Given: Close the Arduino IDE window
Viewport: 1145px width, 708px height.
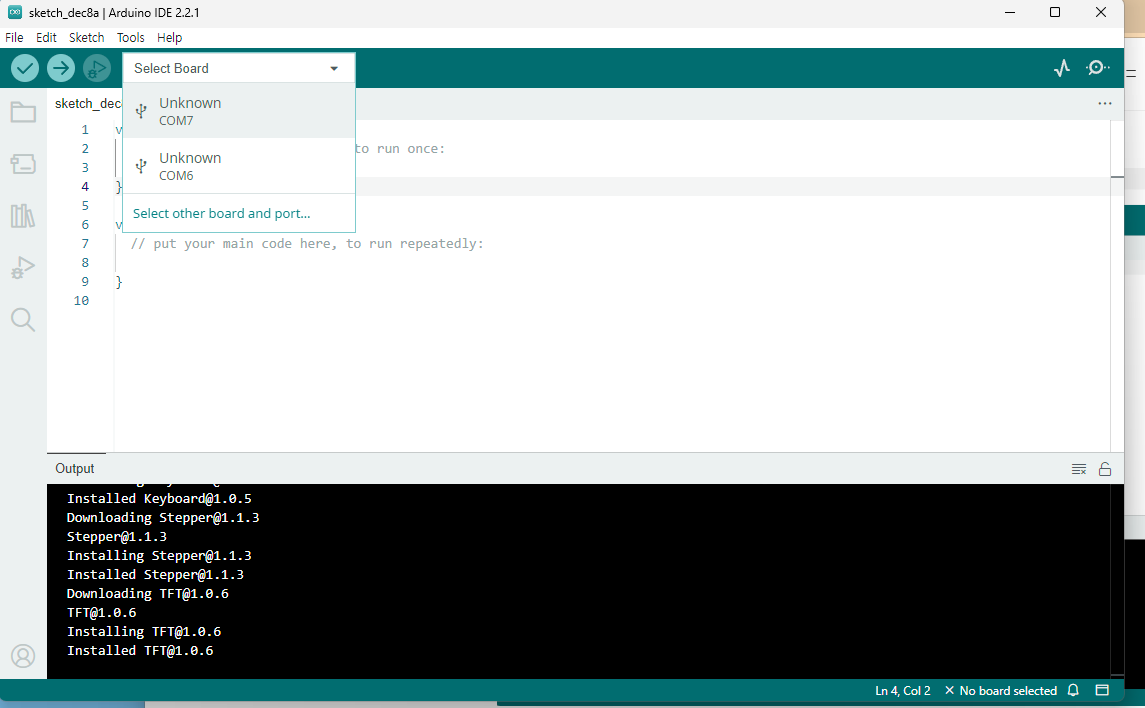Looking at the screenshot, I should click(x=1100, y=12).
